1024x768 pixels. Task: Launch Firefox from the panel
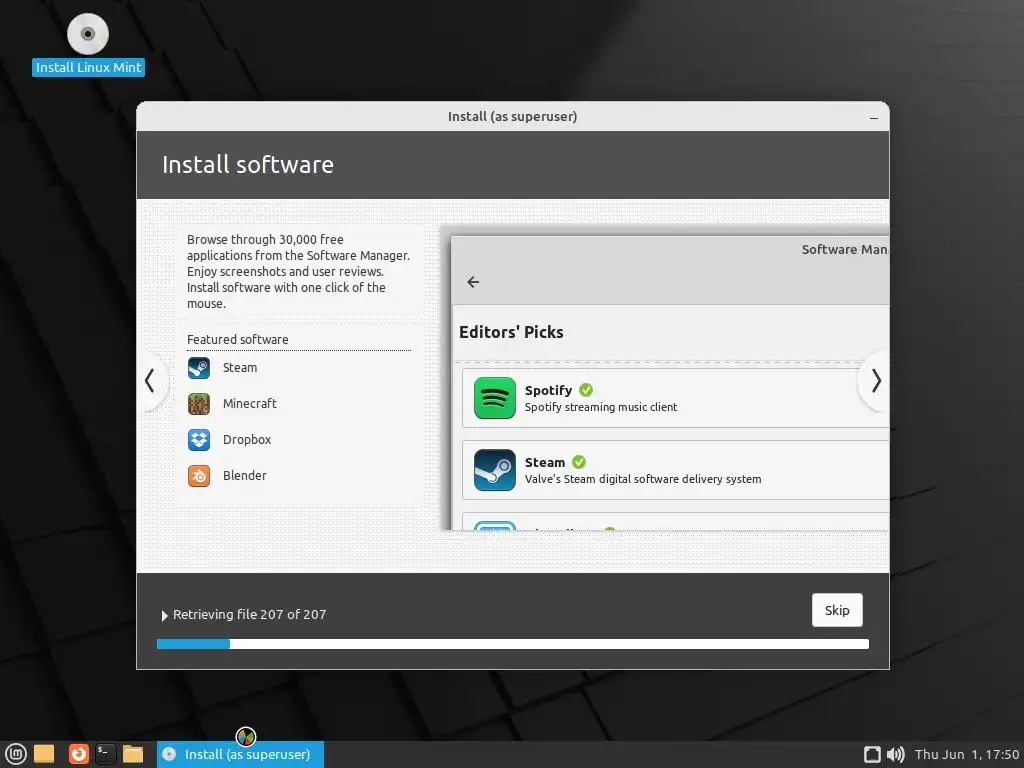coord(78,754)
